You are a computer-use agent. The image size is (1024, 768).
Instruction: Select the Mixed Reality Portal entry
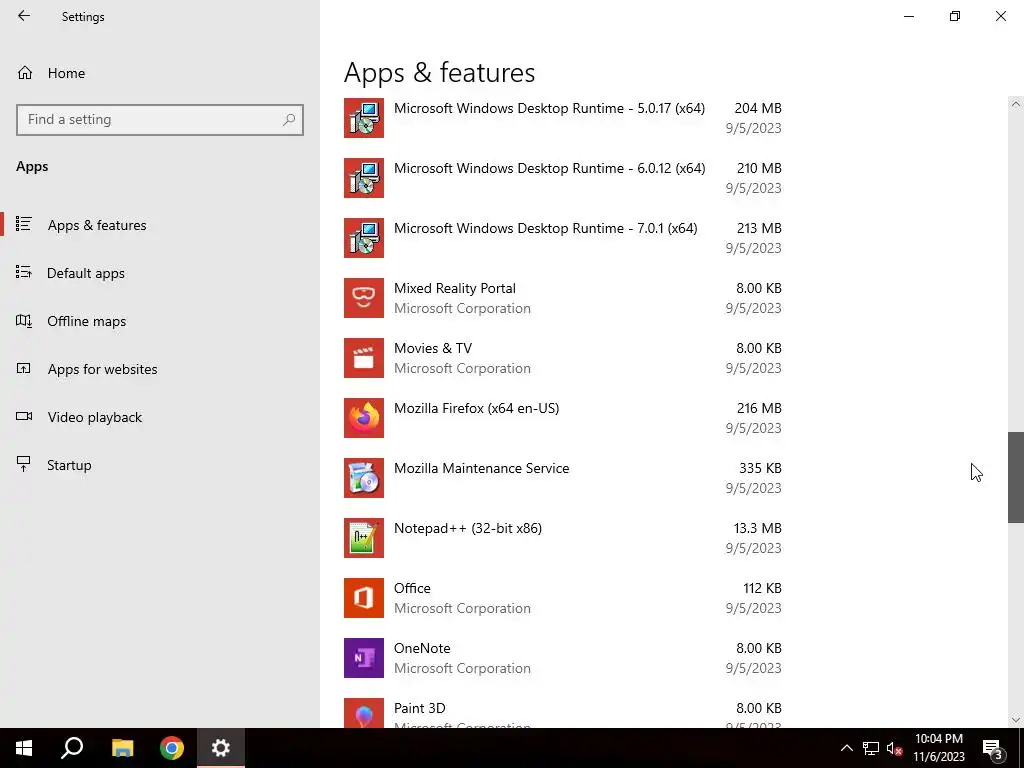(x=563, y=298)
